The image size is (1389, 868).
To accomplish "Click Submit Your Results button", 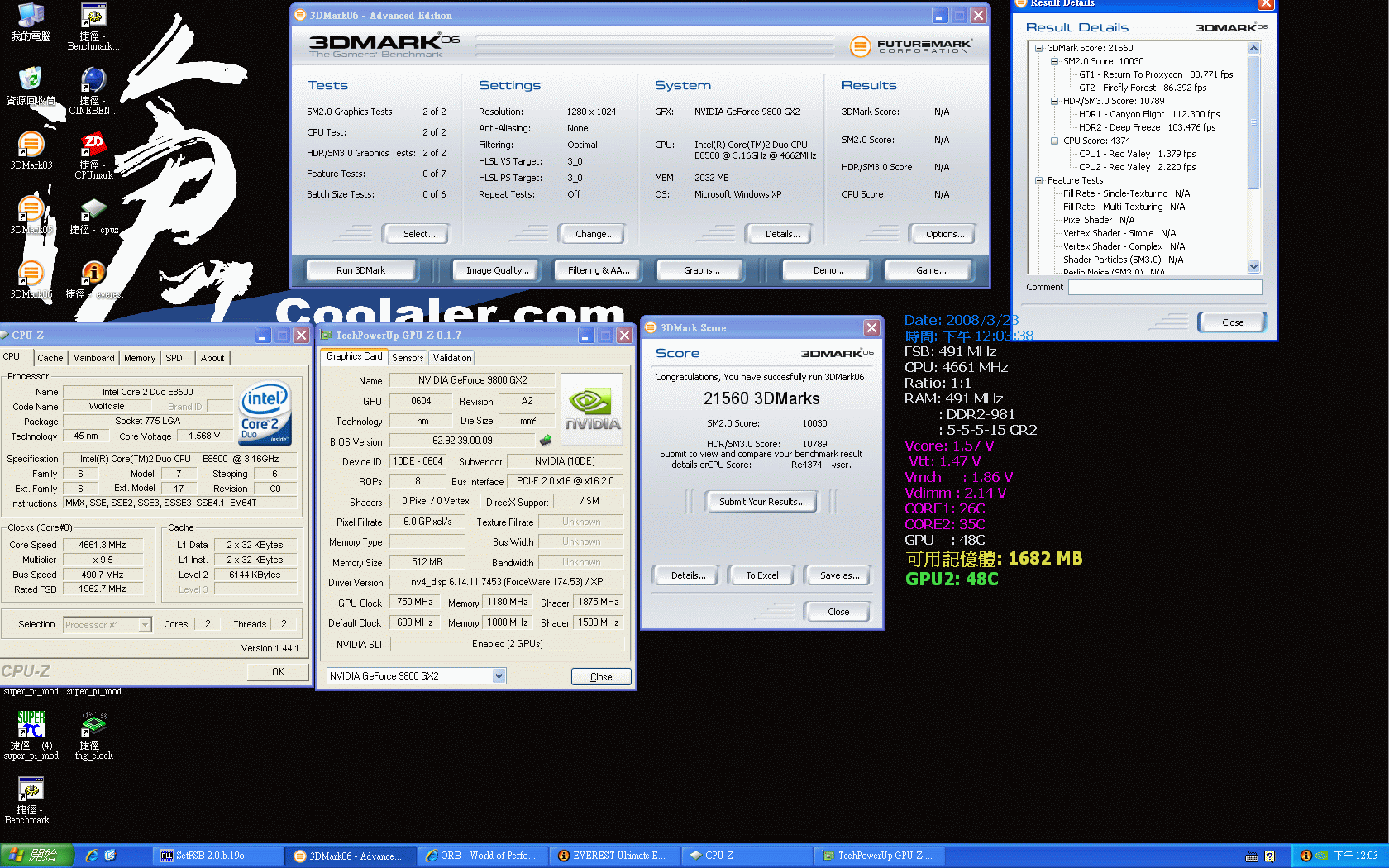I will [761, 502].
